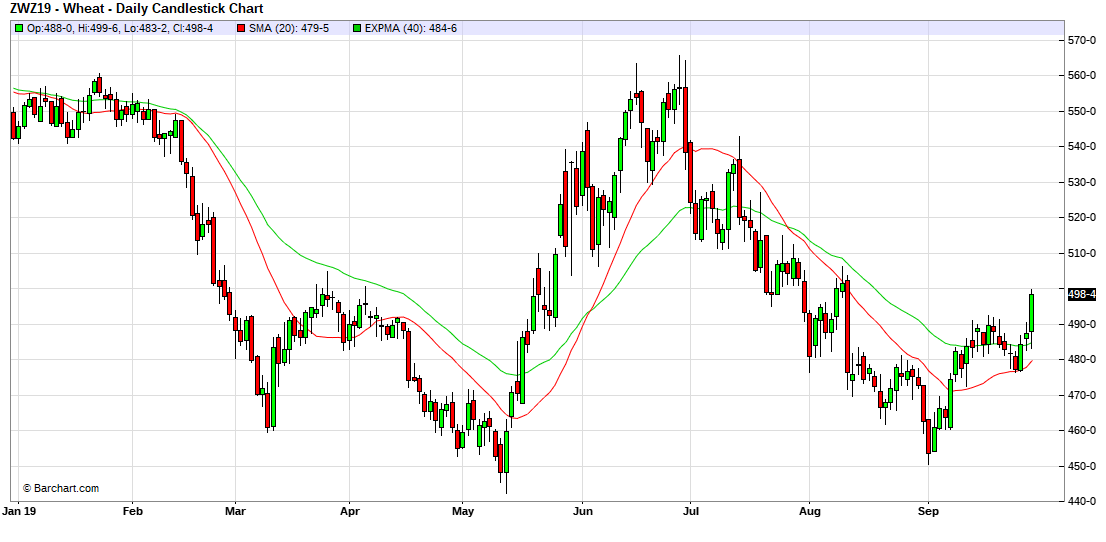Click the May date axis label

(462, 510)
